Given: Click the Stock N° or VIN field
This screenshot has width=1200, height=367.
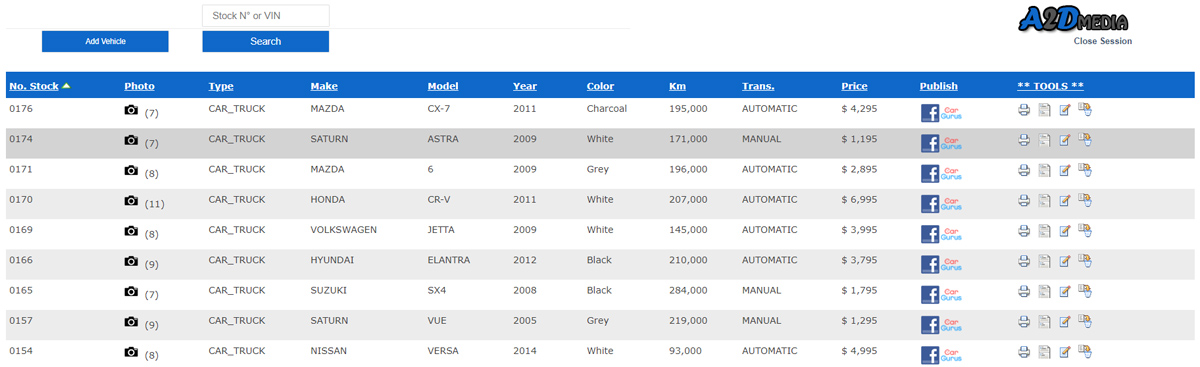Looking at the screenshot, I should pos(266,15).
